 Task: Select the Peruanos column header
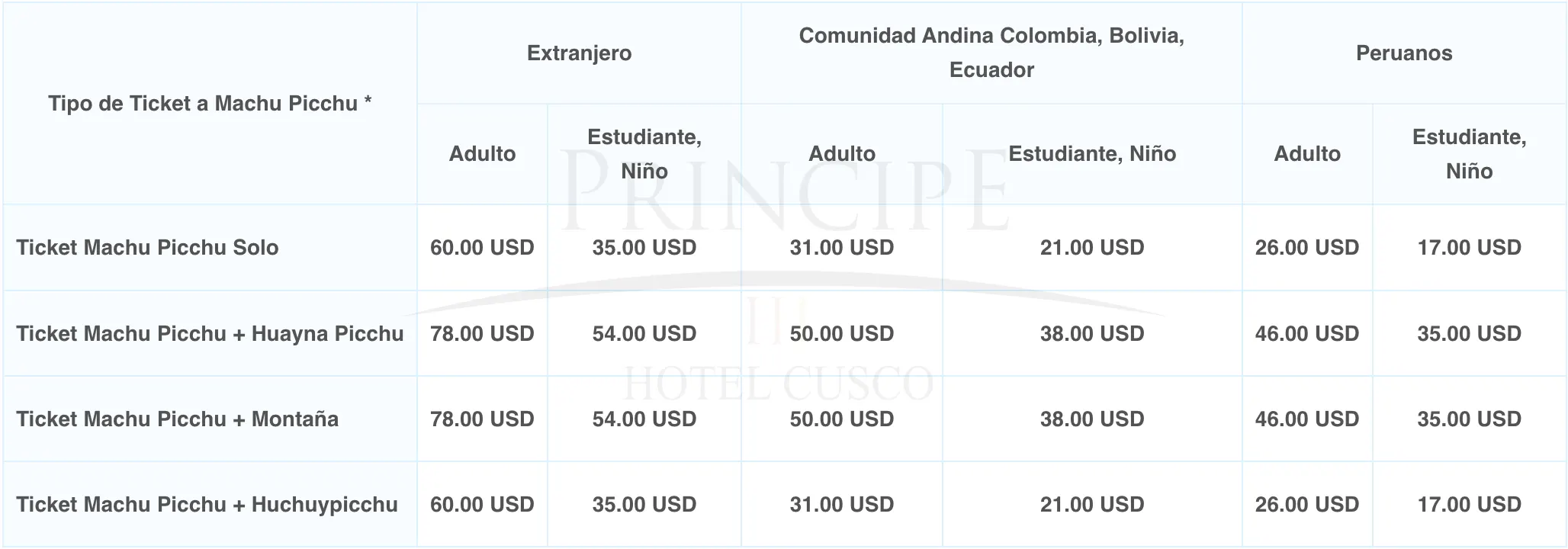(x=1404, y=53)
